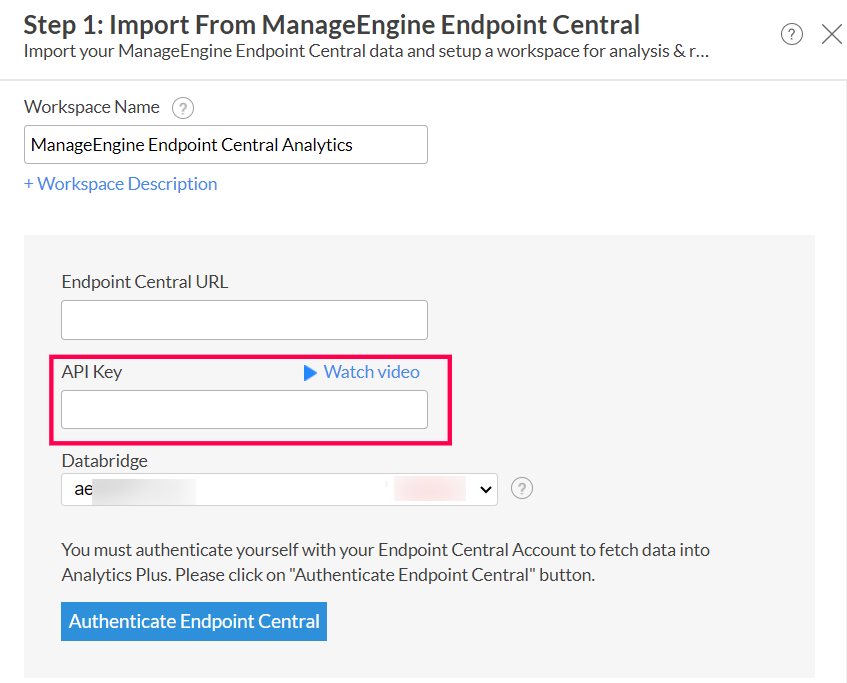
Task: Click the Databridge field label
Action: tap(105, 461)
